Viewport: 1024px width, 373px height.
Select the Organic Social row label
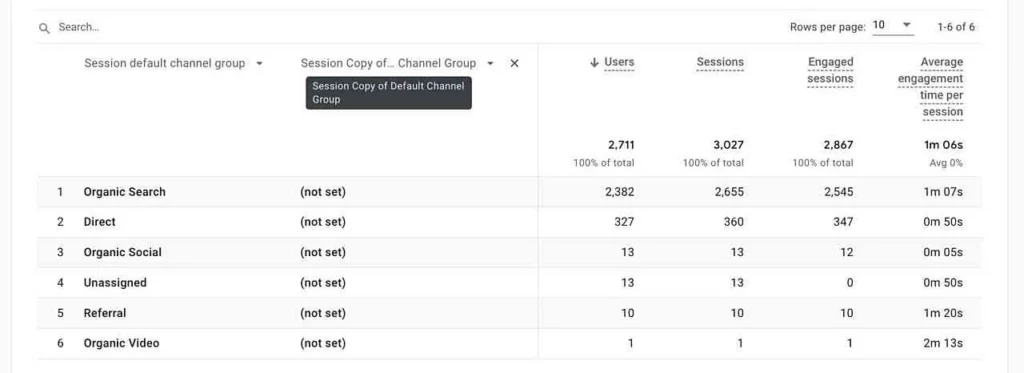123,252
